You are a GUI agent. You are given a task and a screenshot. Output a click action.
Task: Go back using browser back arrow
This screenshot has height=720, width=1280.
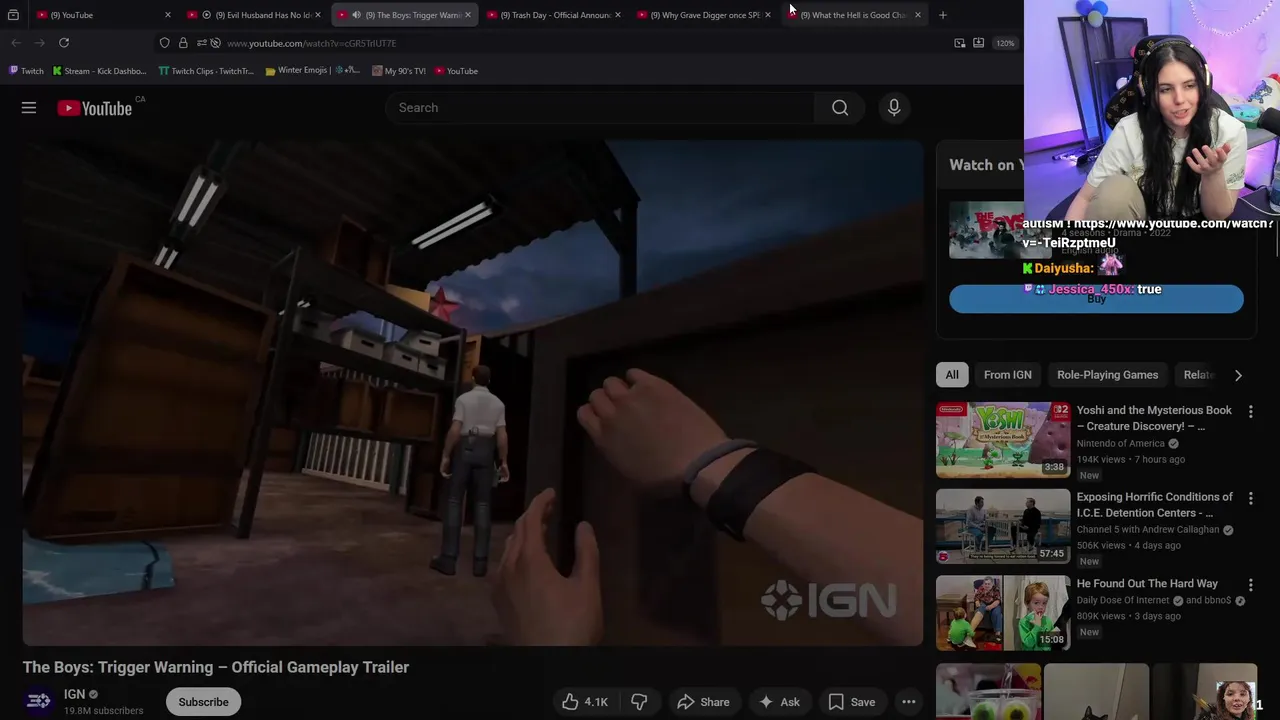coord(16,43)
